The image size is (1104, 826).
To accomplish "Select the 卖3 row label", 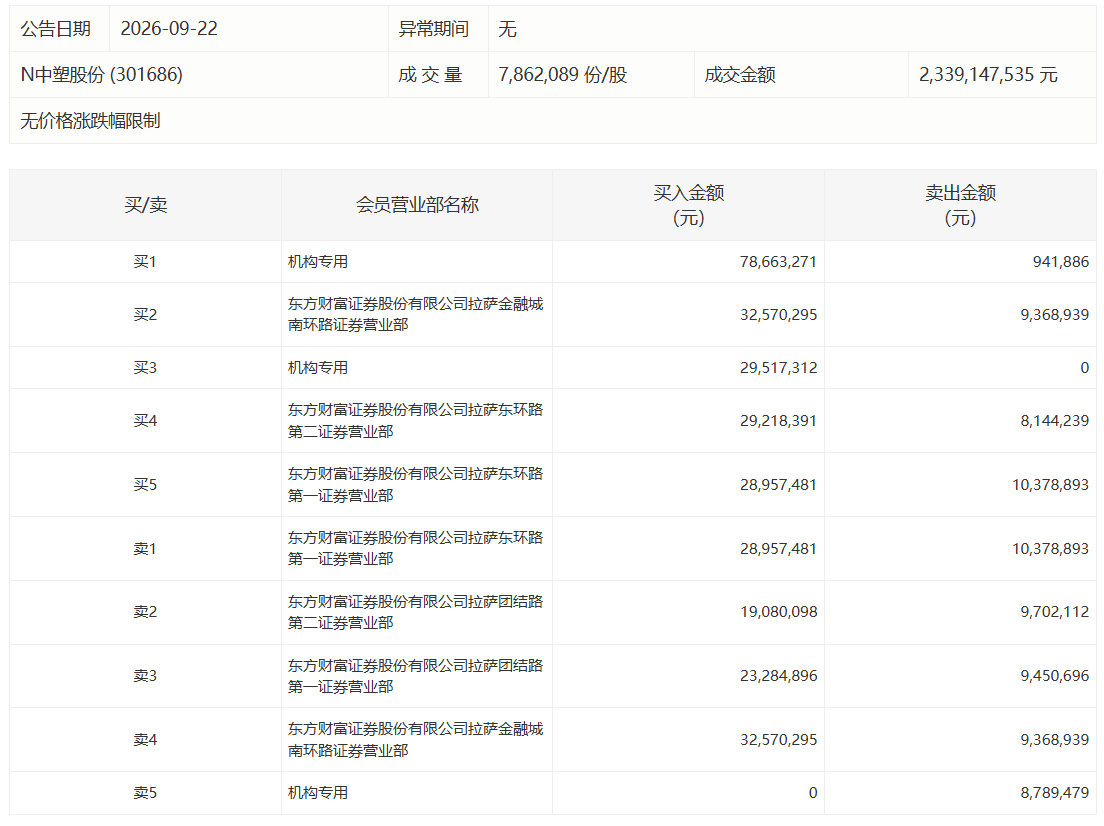I will [x=145, y=676].
